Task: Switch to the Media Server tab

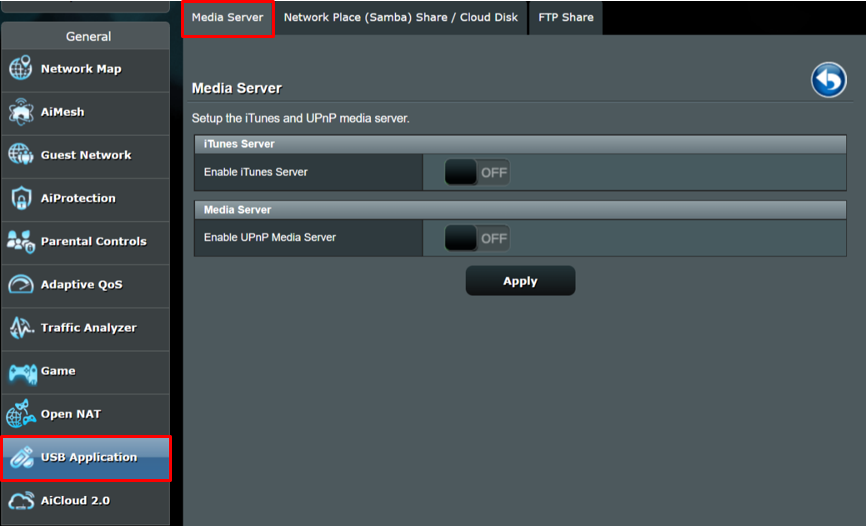Action: 228,18
